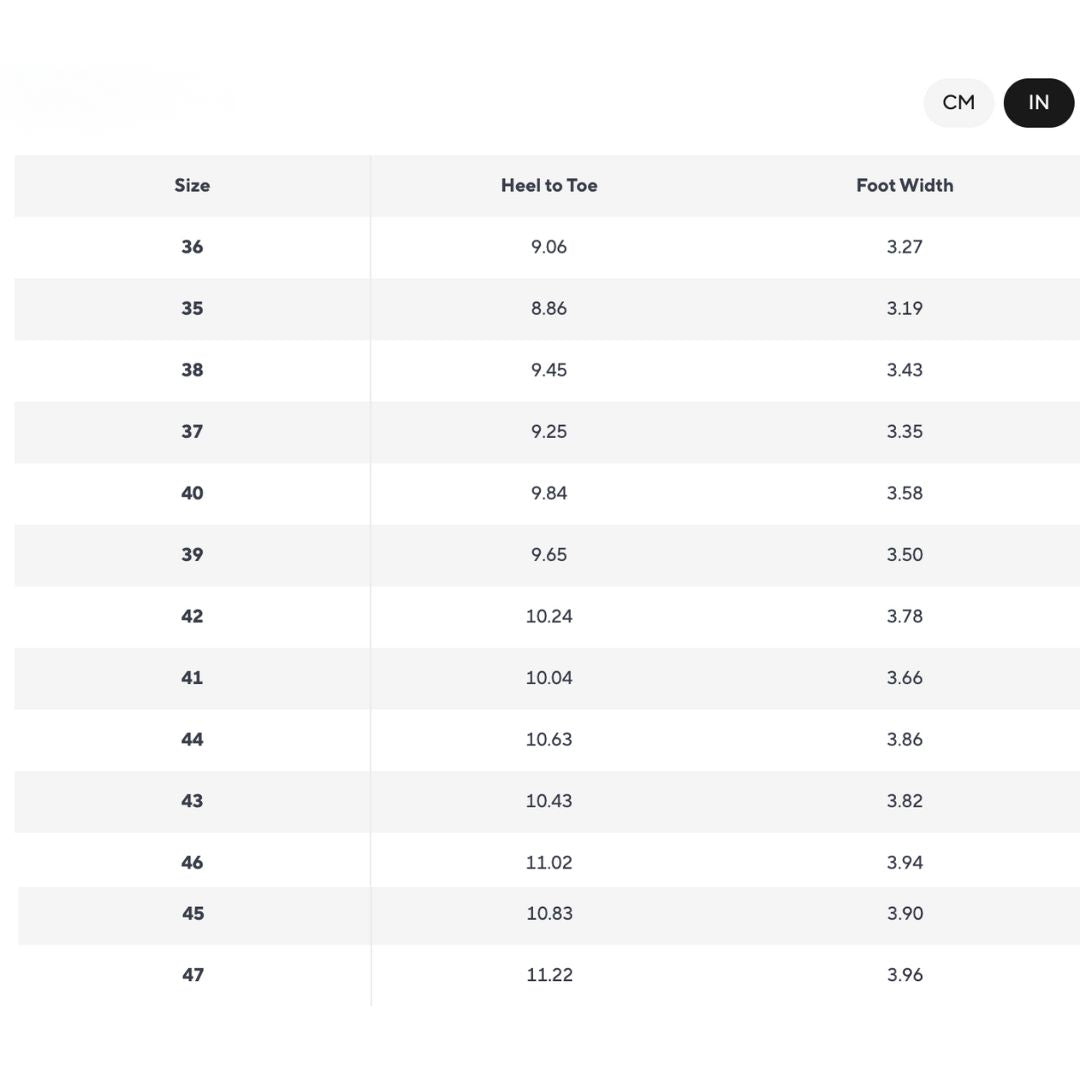Click size 38 in the Size column
This screenshot has height=1080, width=1080.
[x=192, y=370]
